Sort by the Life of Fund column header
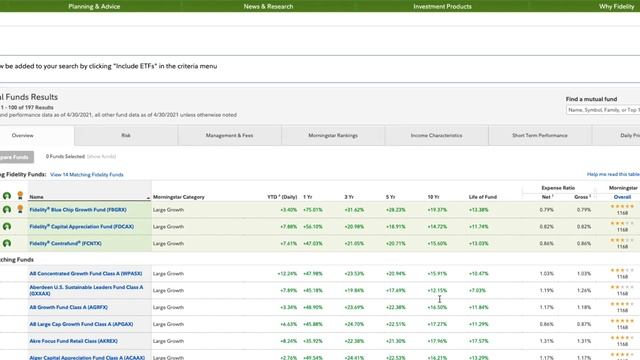The width and height of the screenshot is (640, 360). (483, 197)
